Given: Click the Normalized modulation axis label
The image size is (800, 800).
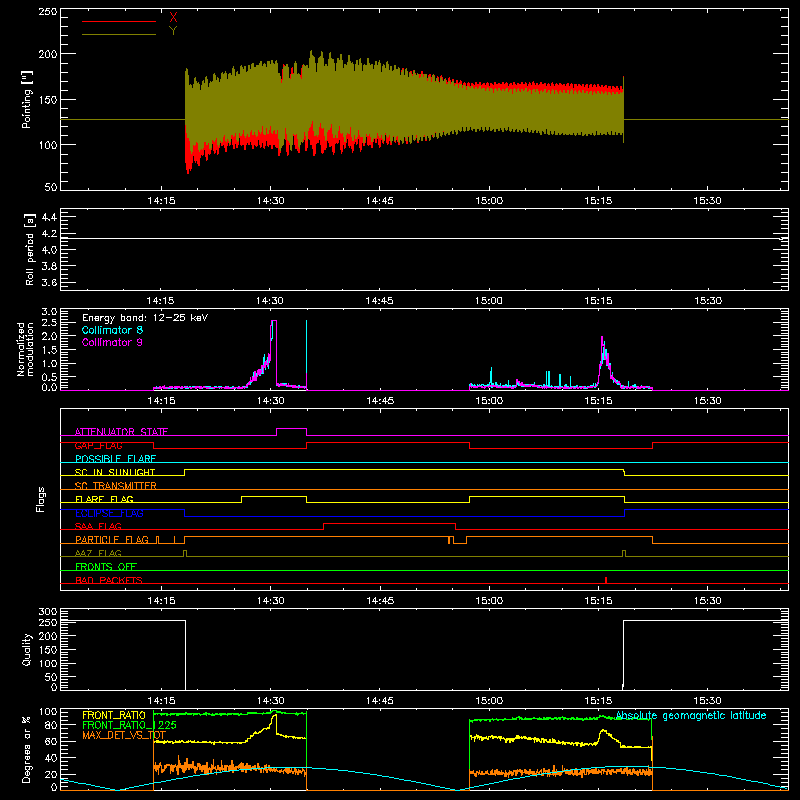Looking at the screenshot, I should coord(25,349).
